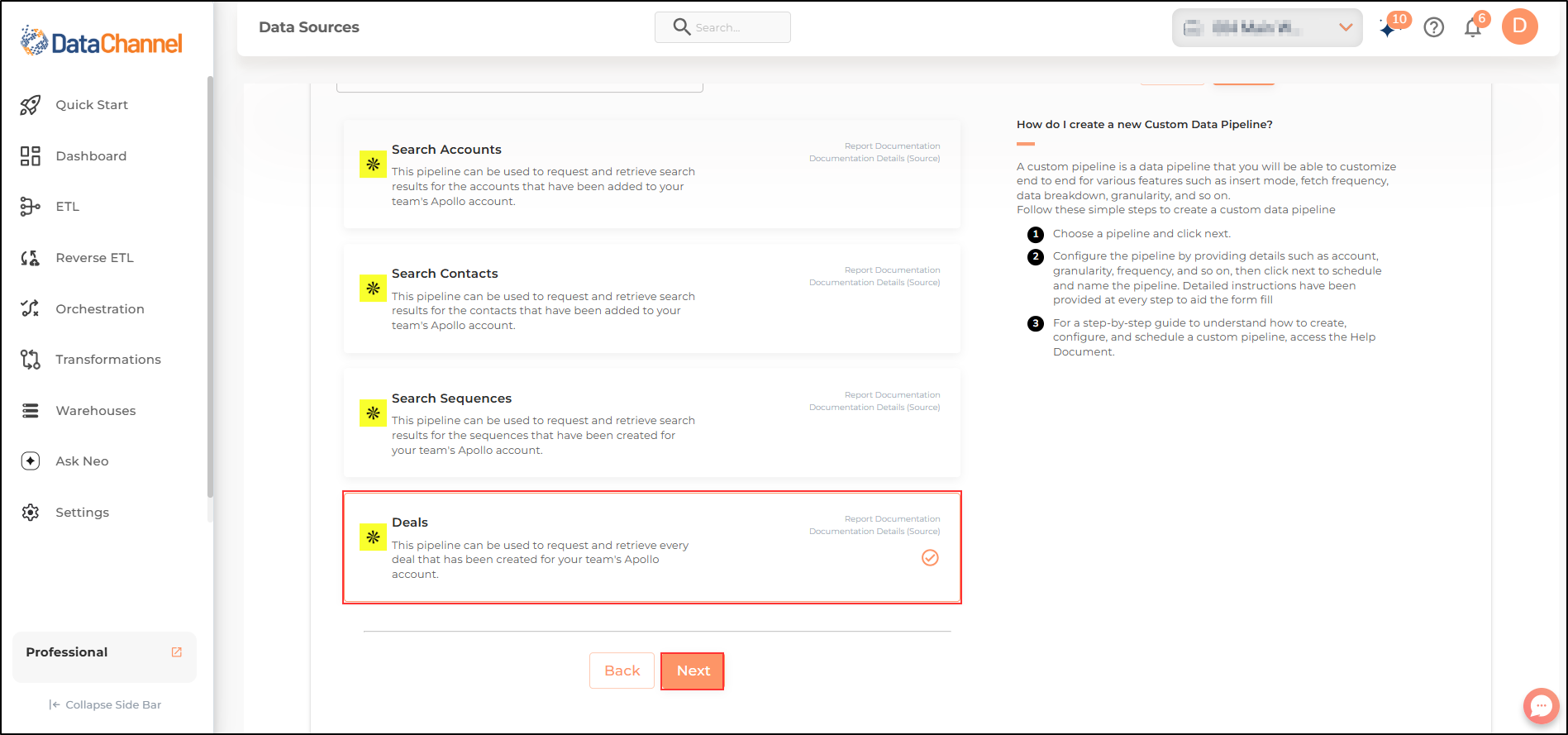
Task: Open Deals Documentation Details (Source) link
Action: click(875, 532)
